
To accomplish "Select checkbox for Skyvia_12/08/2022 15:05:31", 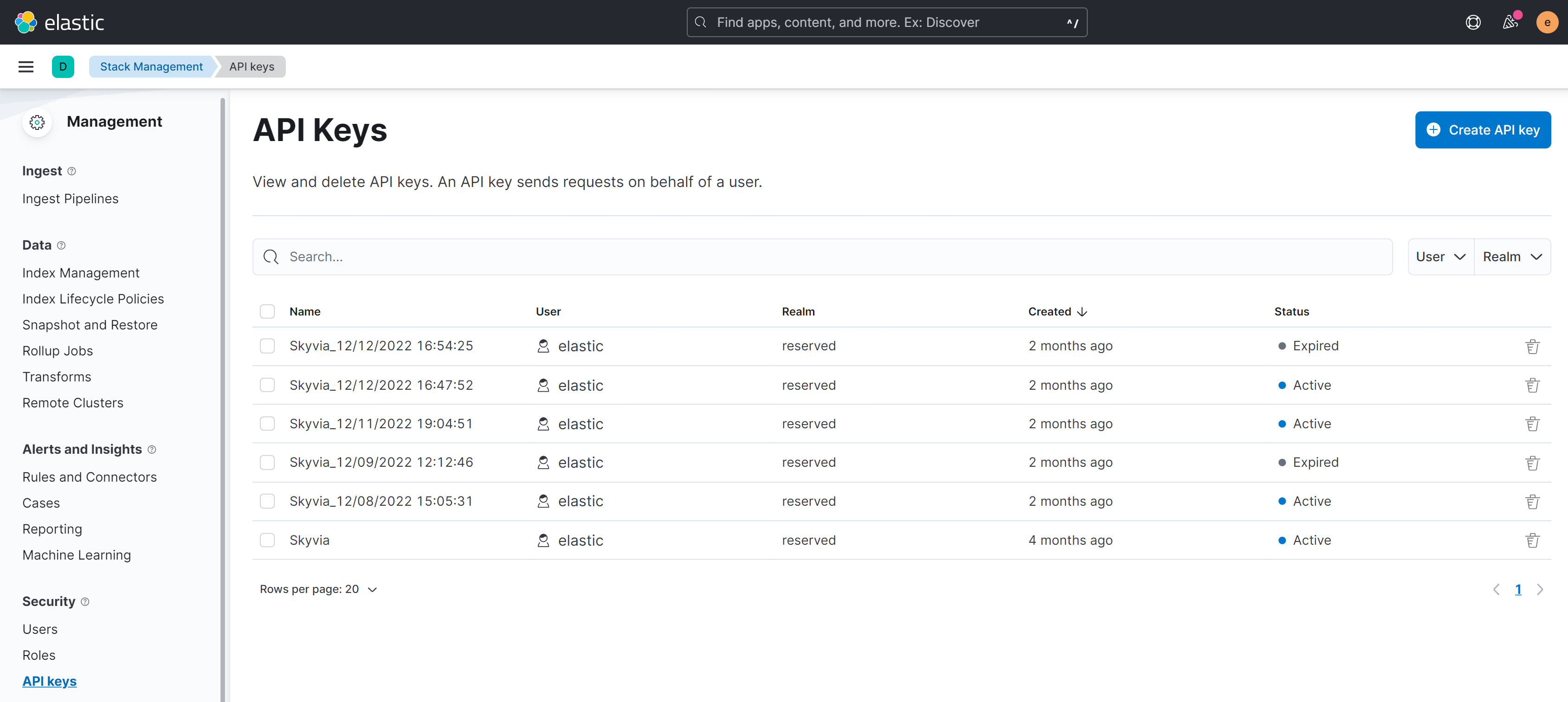I will click(x=267, y=501).
